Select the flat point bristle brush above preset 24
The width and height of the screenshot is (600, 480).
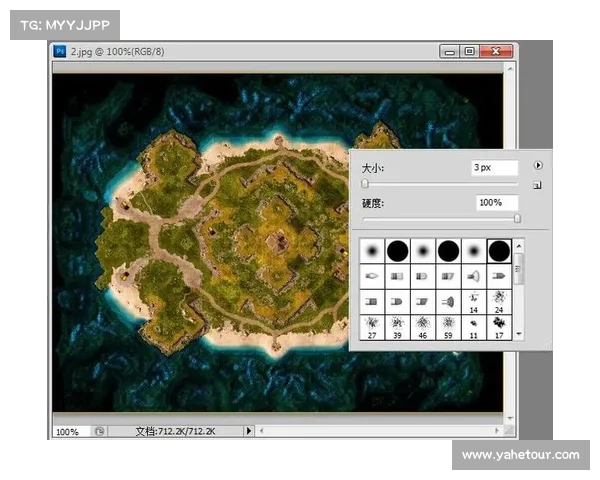(499, 276)
